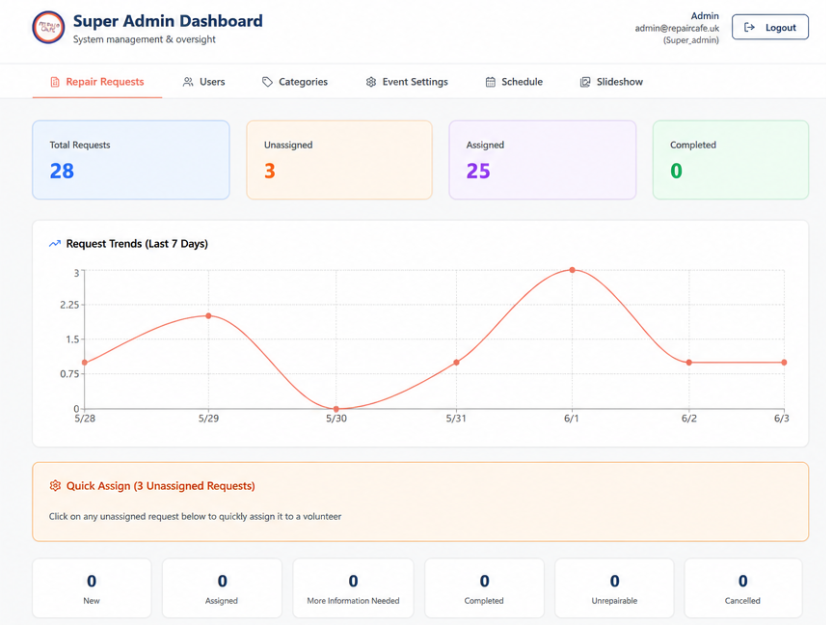Click the Logout arrow icon
The width and height of the screenshot is (826, 625).
[750, 27]
